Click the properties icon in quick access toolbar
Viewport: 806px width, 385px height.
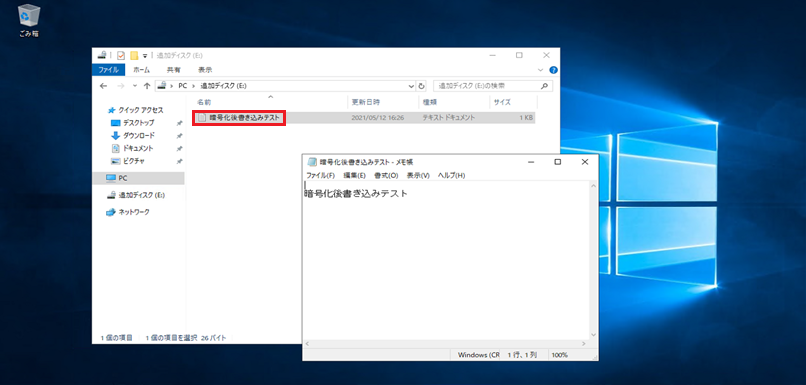121,55
